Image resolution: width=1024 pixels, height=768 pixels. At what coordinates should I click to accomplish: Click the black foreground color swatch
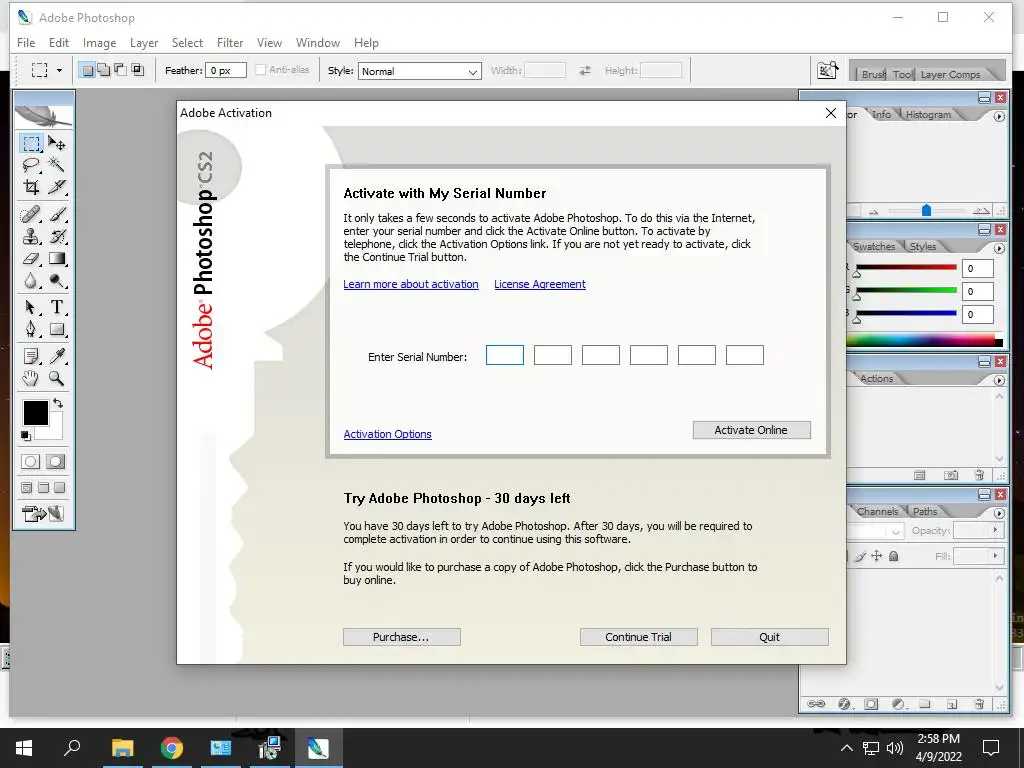coord(35,413)
